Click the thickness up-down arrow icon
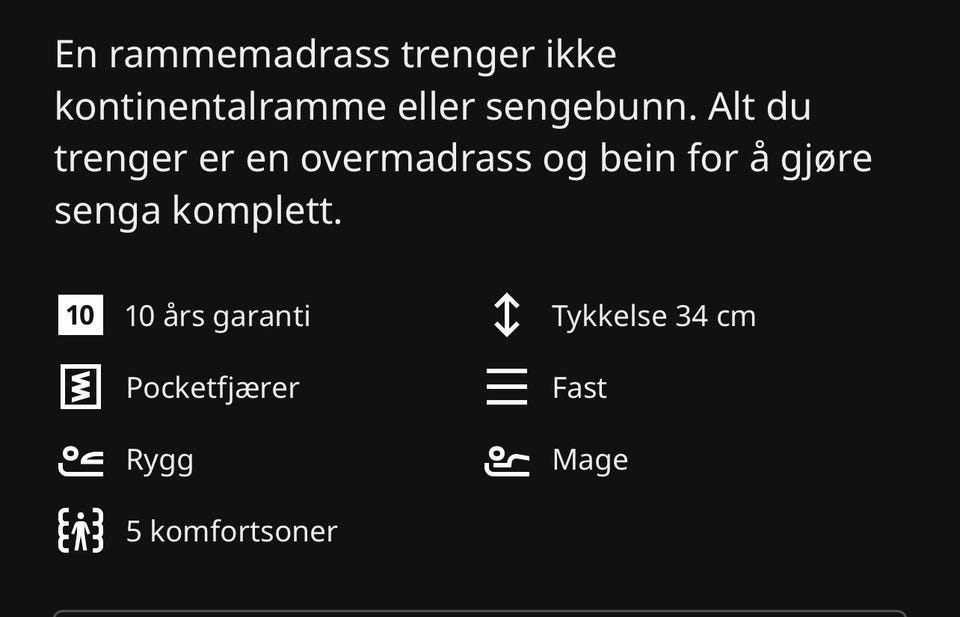960x617 pixels. 507,315
